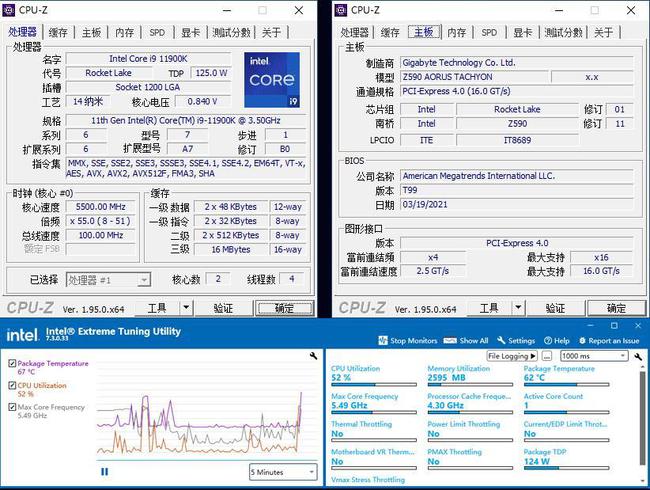
Task: Click the CPU Utilization progress bar
Action: pos(374,385)
